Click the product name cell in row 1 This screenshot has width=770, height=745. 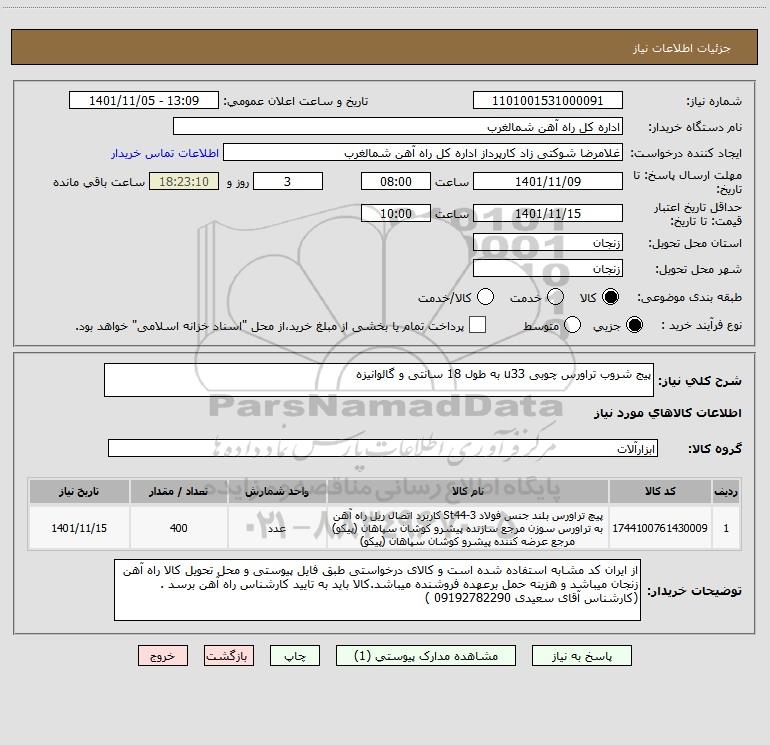[x=468, y=528]
